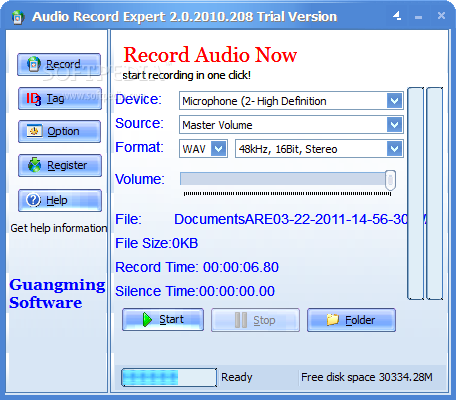
Task: Click the app icon in title bar
Action: 18,17
